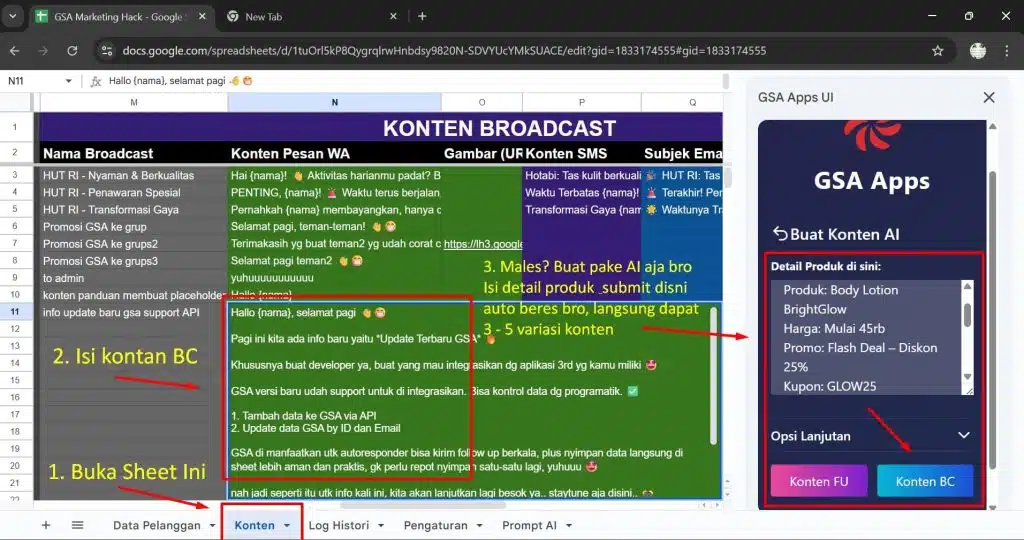Click the browser back arrow
The width and height of the screenshot is (1024, 540).
(14, 51)
